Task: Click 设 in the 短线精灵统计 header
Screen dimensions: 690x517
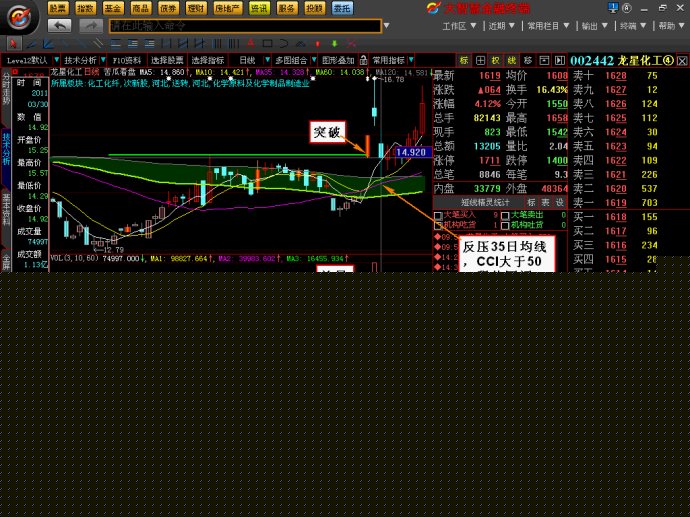Action: pos(559,202)
